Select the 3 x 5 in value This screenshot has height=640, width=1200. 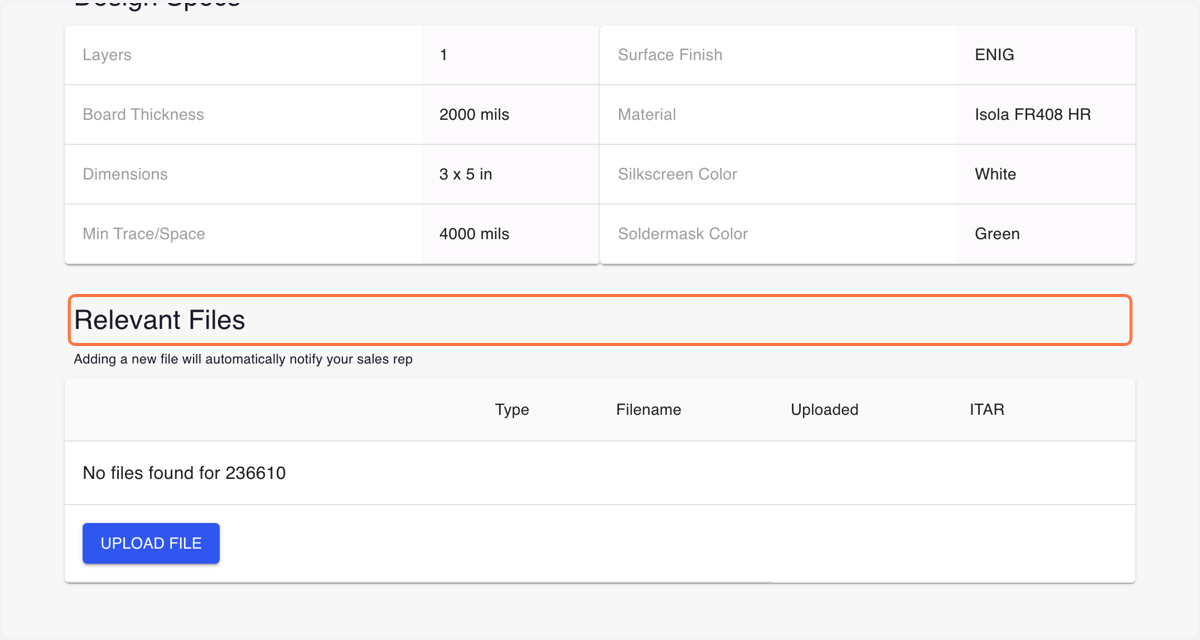[466, 174]
